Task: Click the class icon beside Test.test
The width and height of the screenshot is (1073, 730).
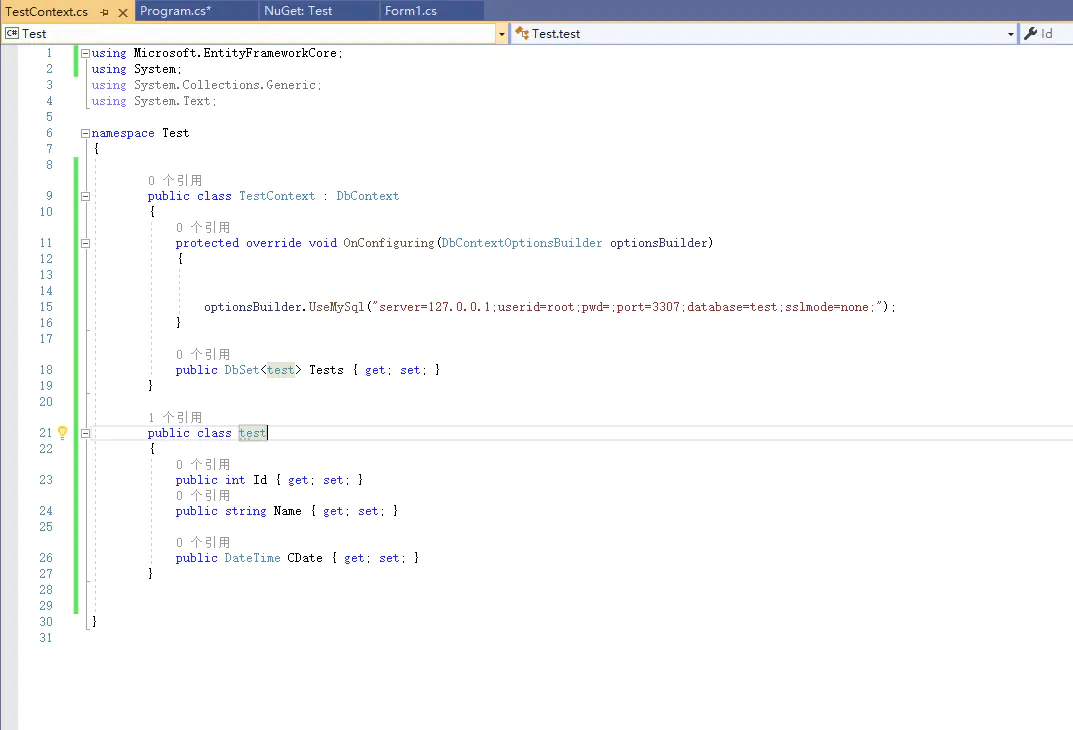Action: click(522, 34)
